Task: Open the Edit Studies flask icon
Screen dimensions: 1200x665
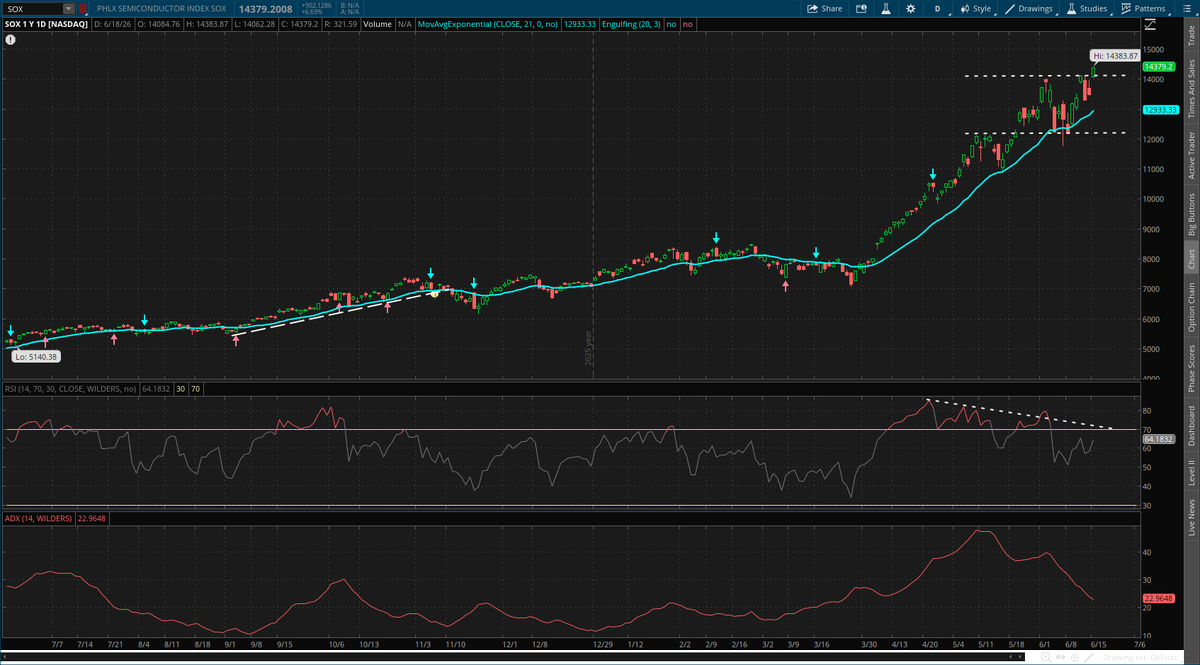Action: [885, 8]
